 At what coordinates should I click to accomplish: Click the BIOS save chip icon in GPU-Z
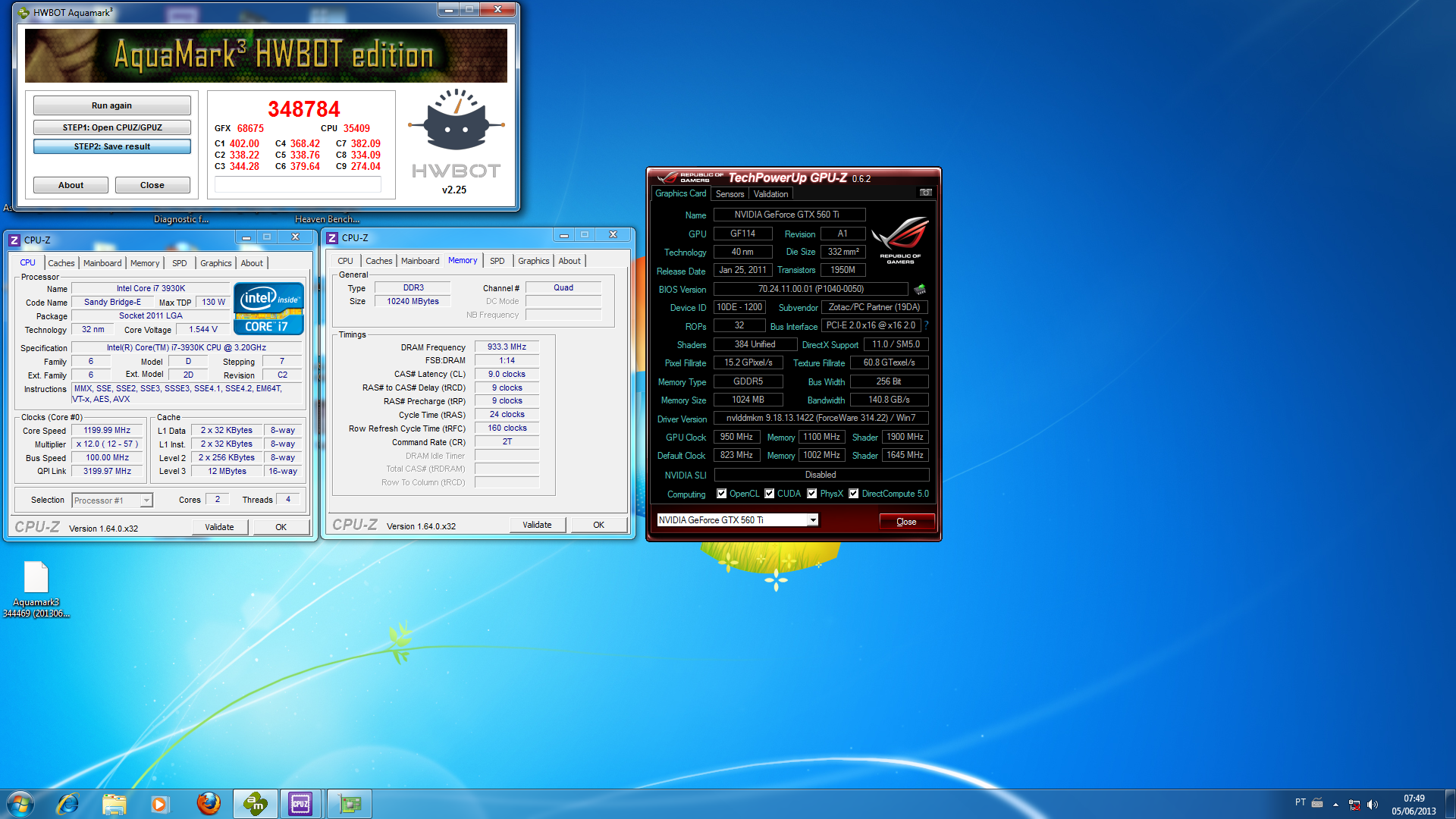(920, 289)
